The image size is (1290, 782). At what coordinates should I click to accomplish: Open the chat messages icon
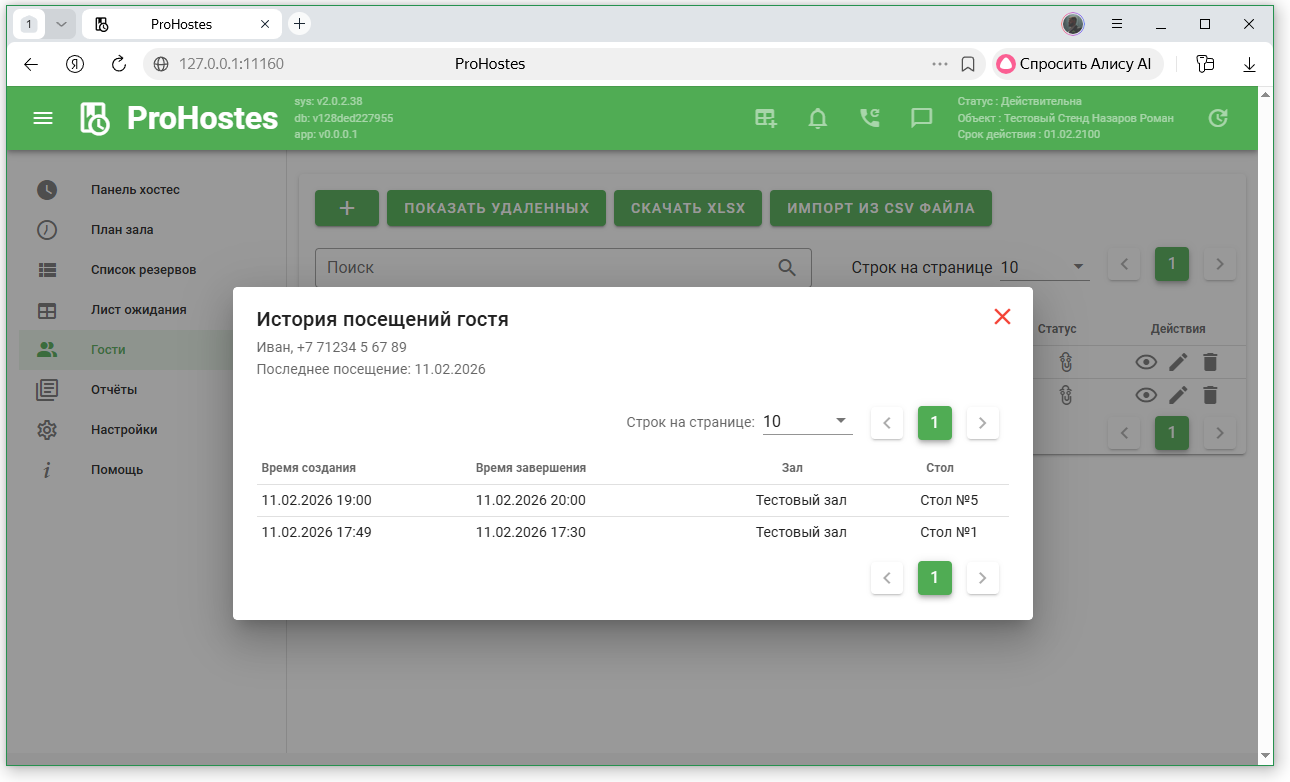[x=921, y=118]
